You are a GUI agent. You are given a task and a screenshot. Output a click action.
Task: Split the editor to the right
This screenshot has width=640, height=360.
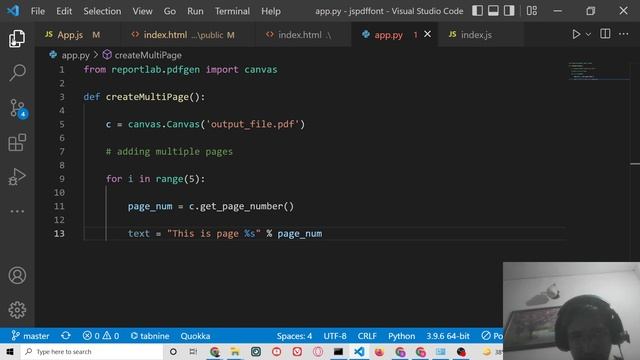(605, 34)
